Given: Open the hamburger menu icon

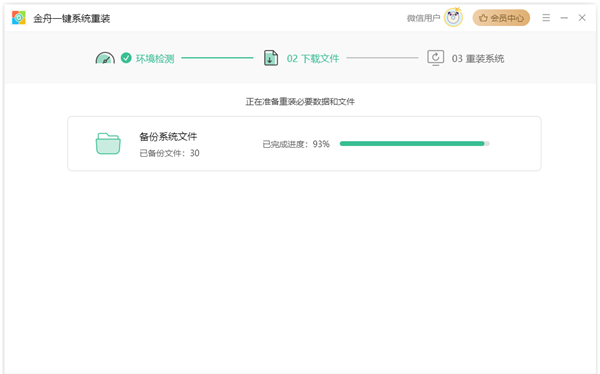Looking at the screenshot, I should (546, 18).
